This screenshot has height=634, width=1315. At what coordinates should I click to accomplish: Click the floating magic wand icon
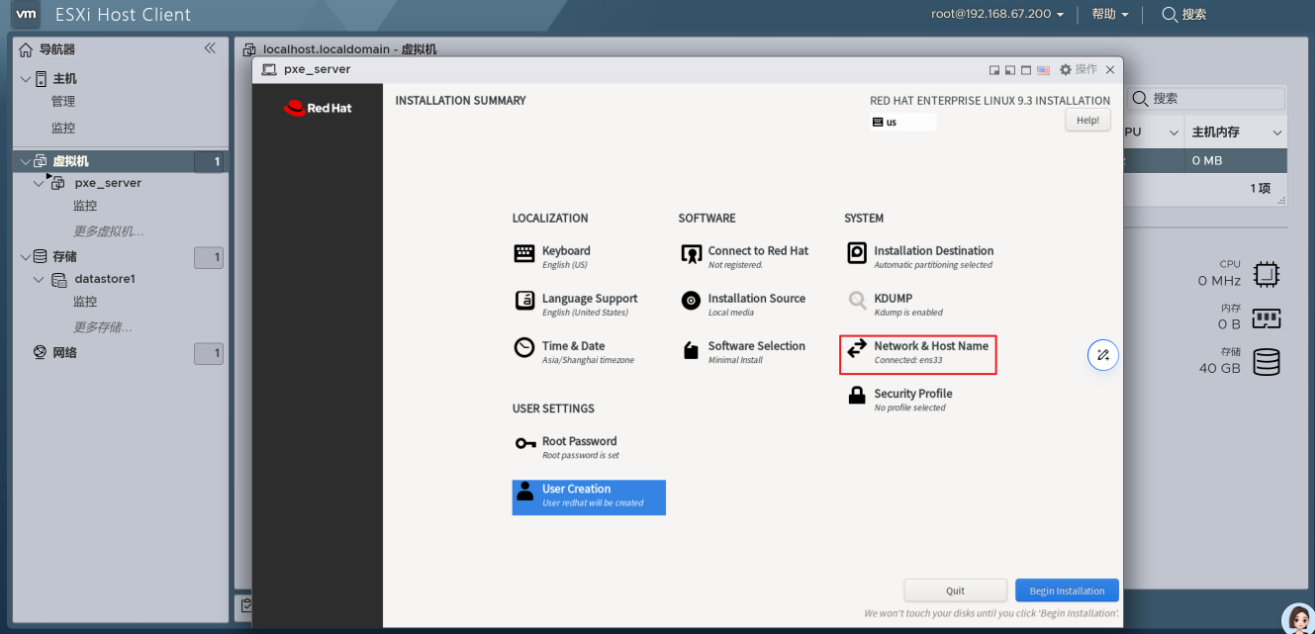coord(1102,355)
